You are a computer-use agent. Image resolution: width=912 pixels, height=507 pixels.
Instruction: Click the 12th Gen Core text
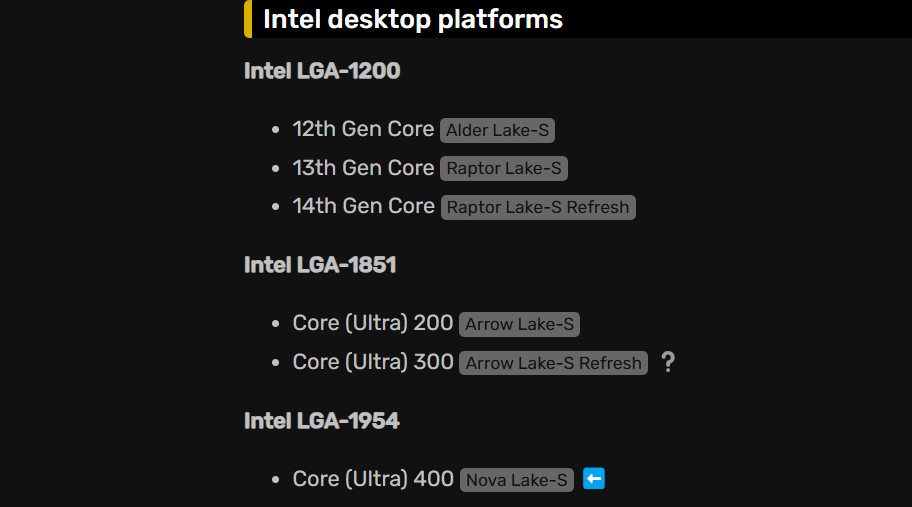(x=363, y=129)
